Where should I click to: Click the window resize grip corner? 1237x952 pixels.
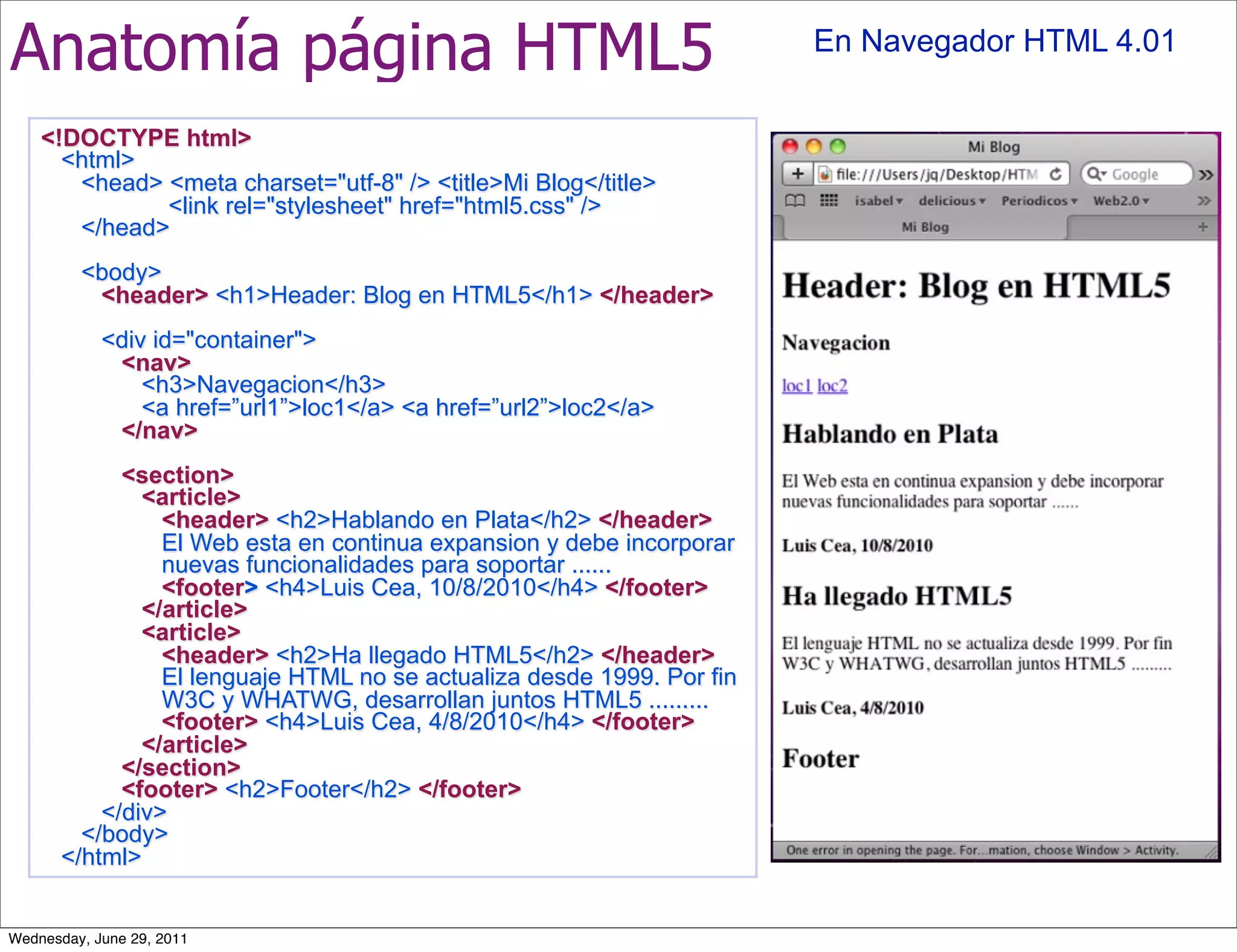[x=1211, y=851]
